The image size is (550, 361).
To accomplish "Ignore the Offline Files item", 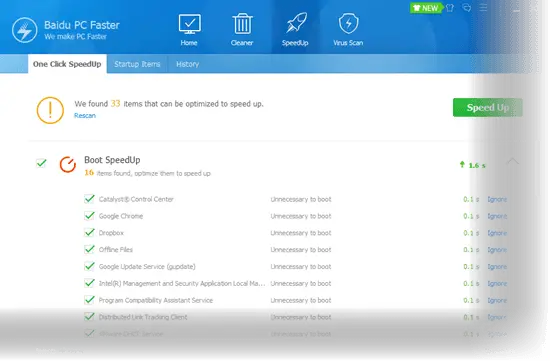I will [497, 250].
